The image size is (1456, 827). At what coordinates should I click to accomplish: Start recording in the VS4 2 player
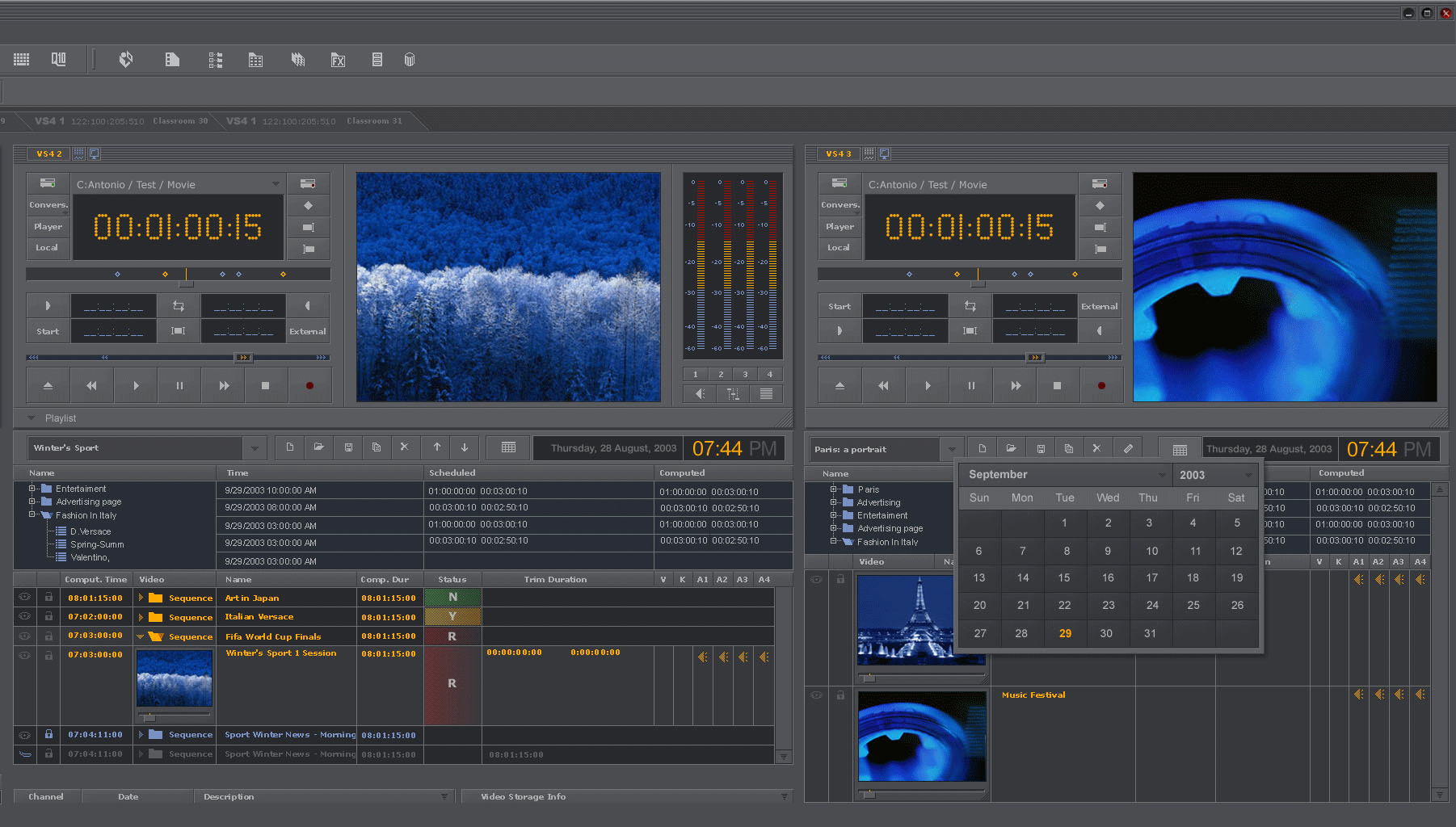pos(309,385)
